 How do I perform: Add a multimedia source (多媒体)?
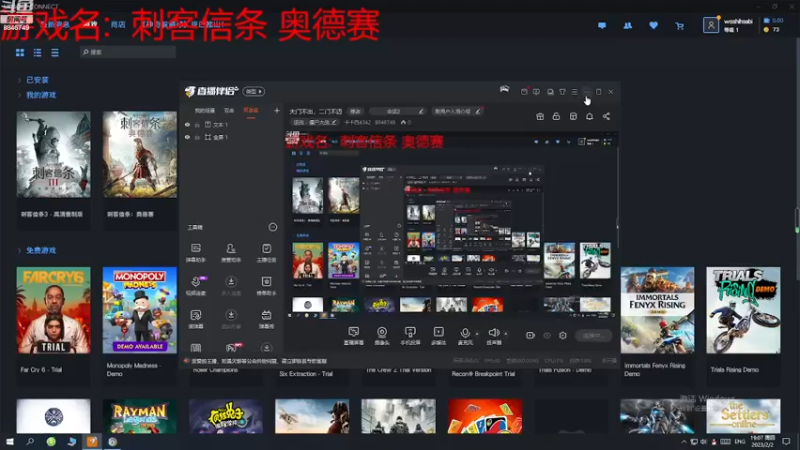438,336
